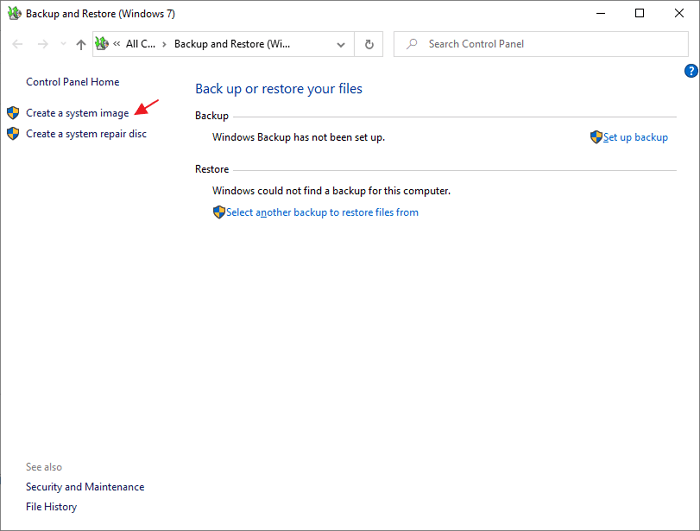
Task: Click the Back navigation arrow
Action: tap(18, 45)
